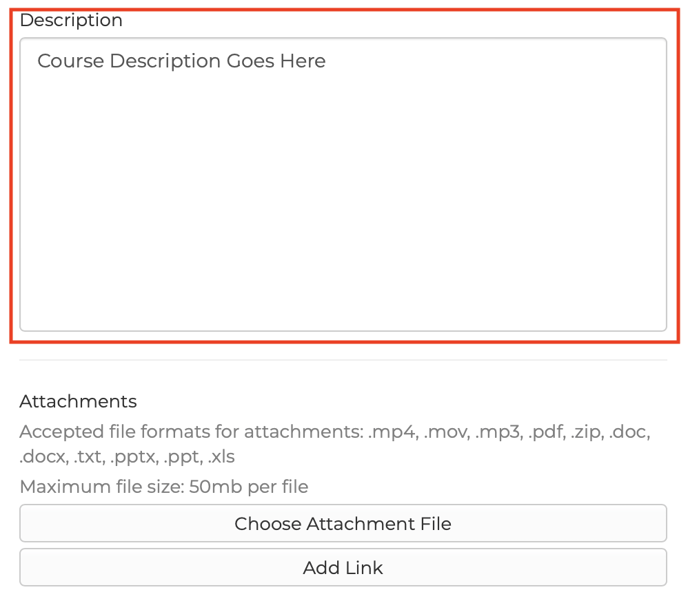Click the empty bottom area of the Description box
688x614 pixels.
(343, 290)
